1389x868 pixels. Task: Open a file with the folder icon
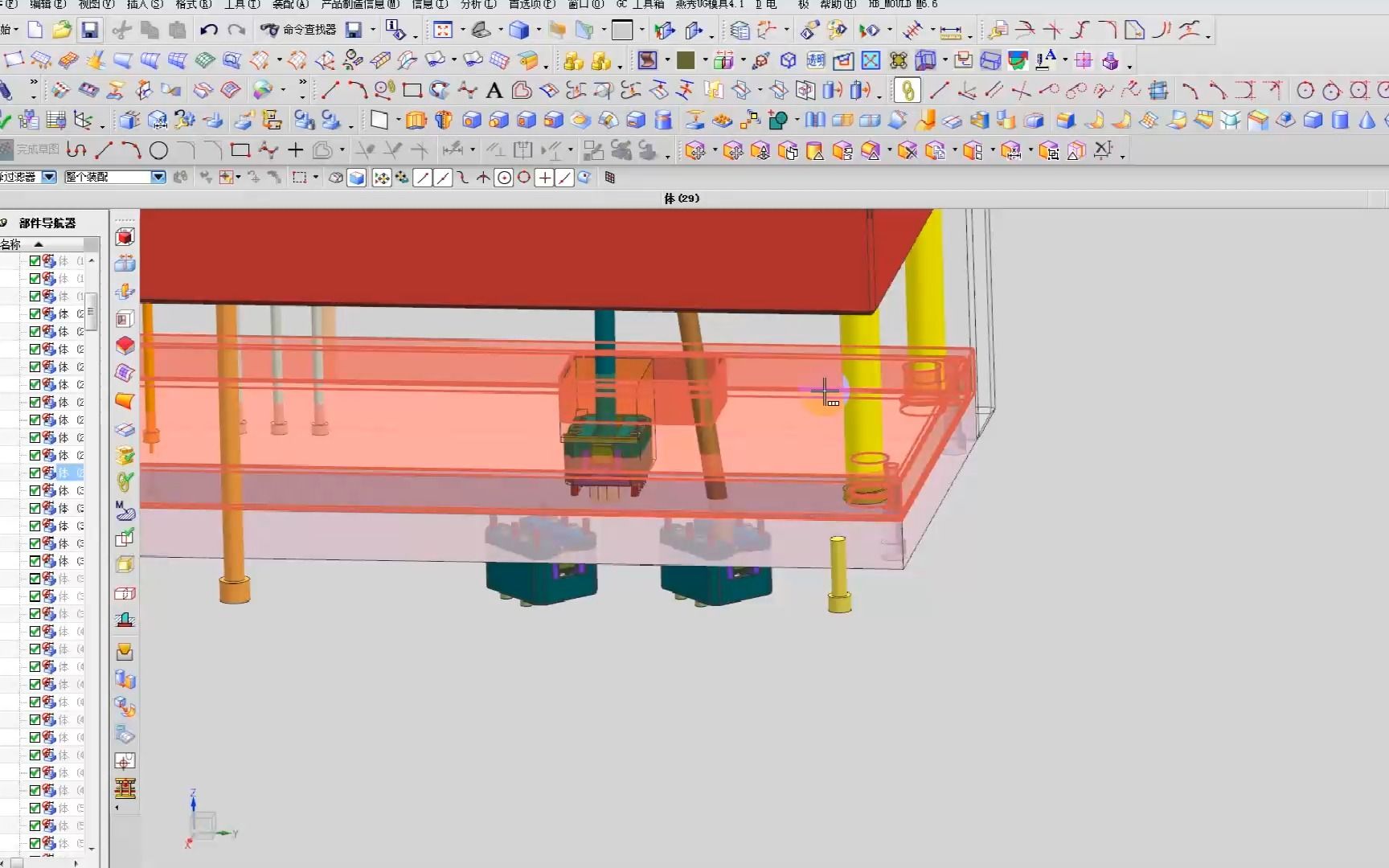pyautogui.click(x=62, y=31)
